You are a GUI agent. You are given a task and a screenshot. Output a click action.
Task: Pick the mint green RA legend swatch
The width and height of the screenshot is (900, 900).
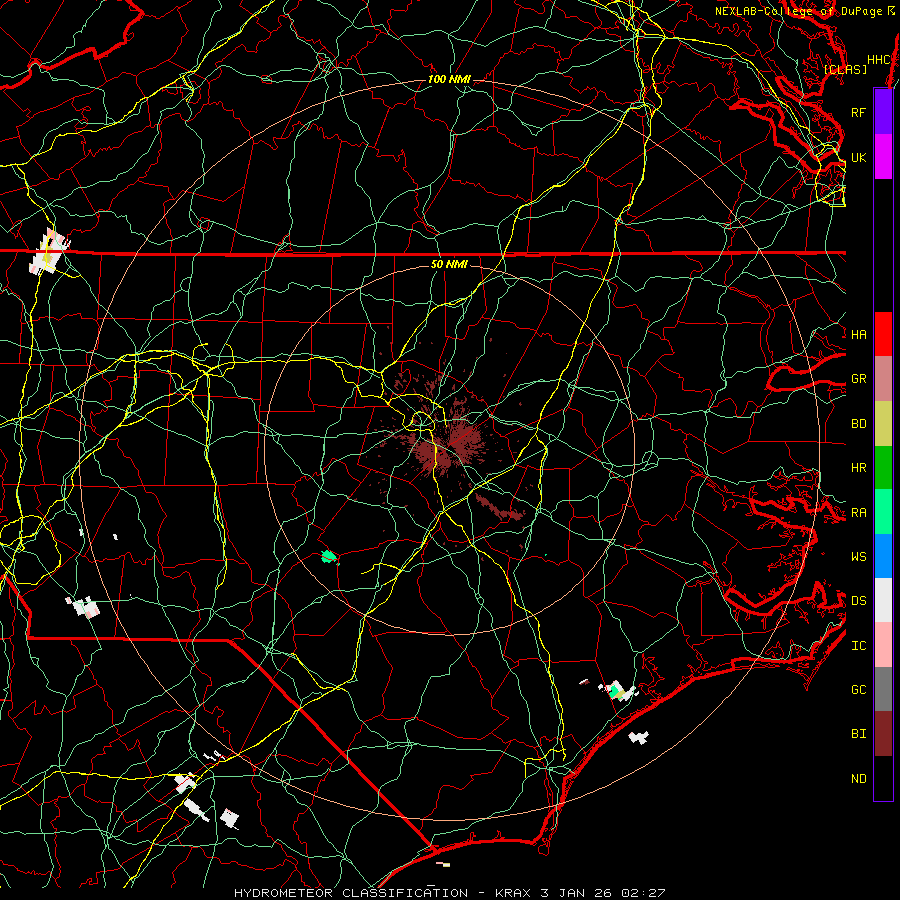883,512
